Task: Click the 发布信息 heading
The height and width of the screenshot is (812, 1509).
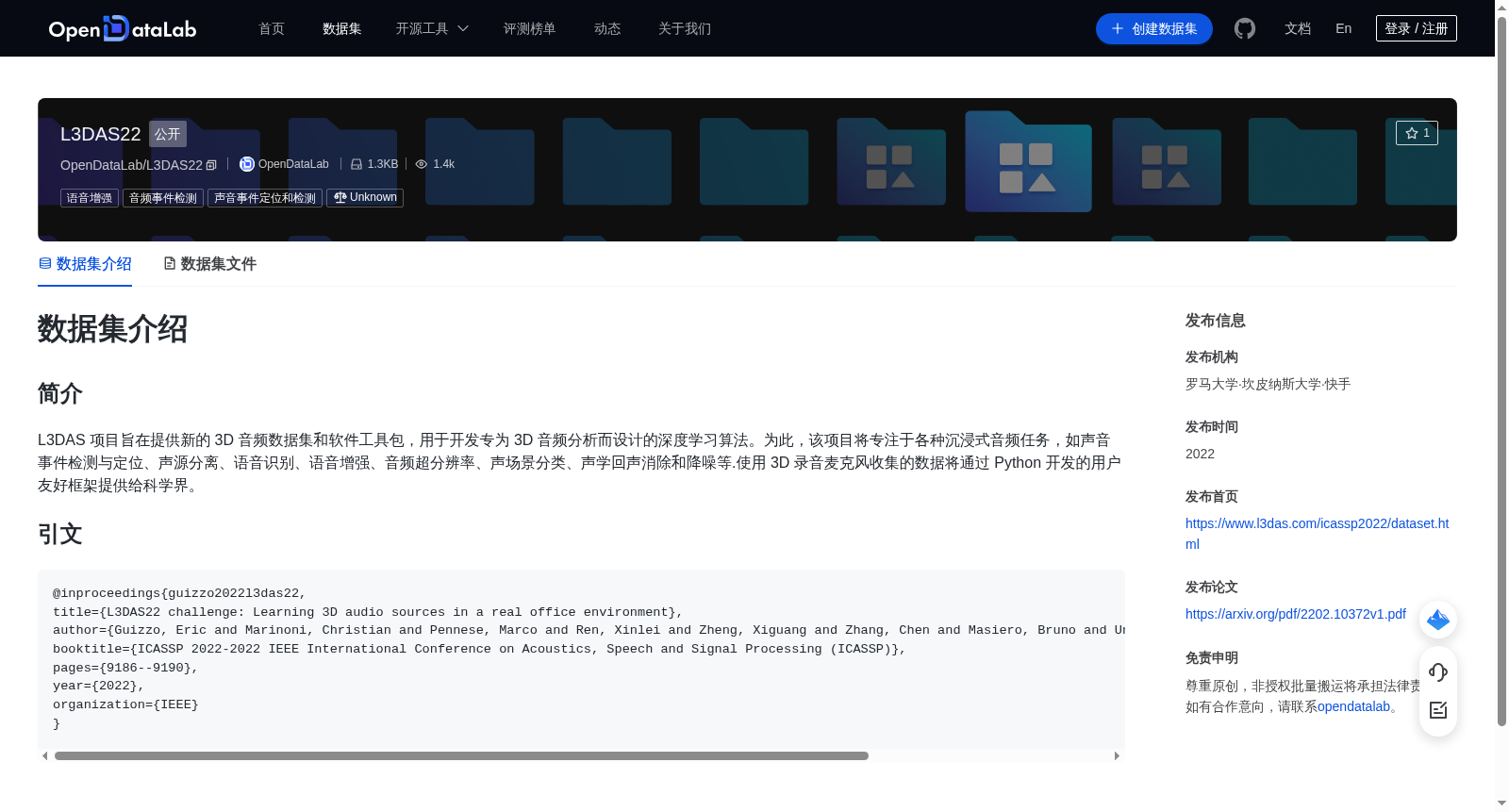Action: pos(1216,321)
